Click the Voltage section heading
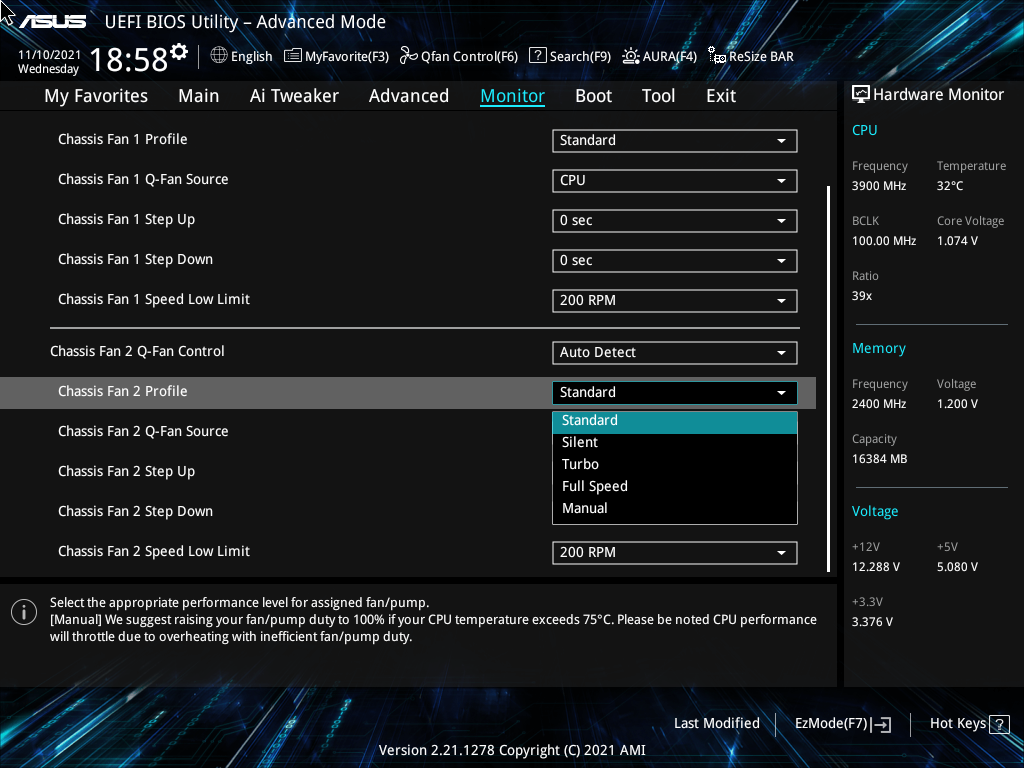 874,511
